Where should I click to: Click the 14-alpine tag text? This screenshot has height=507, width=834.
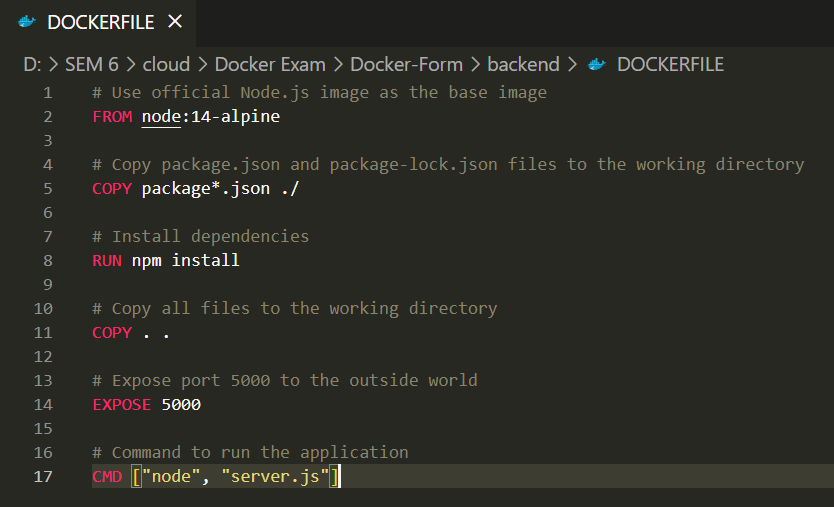(235, 117)
